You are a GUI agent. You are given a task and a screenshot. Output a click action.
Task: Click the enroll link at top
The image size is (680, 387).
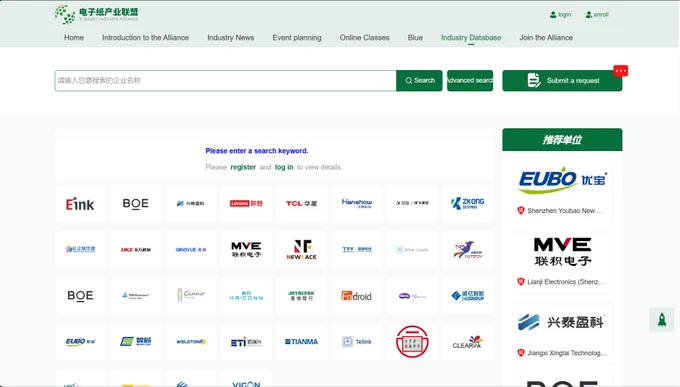point(597,15)
